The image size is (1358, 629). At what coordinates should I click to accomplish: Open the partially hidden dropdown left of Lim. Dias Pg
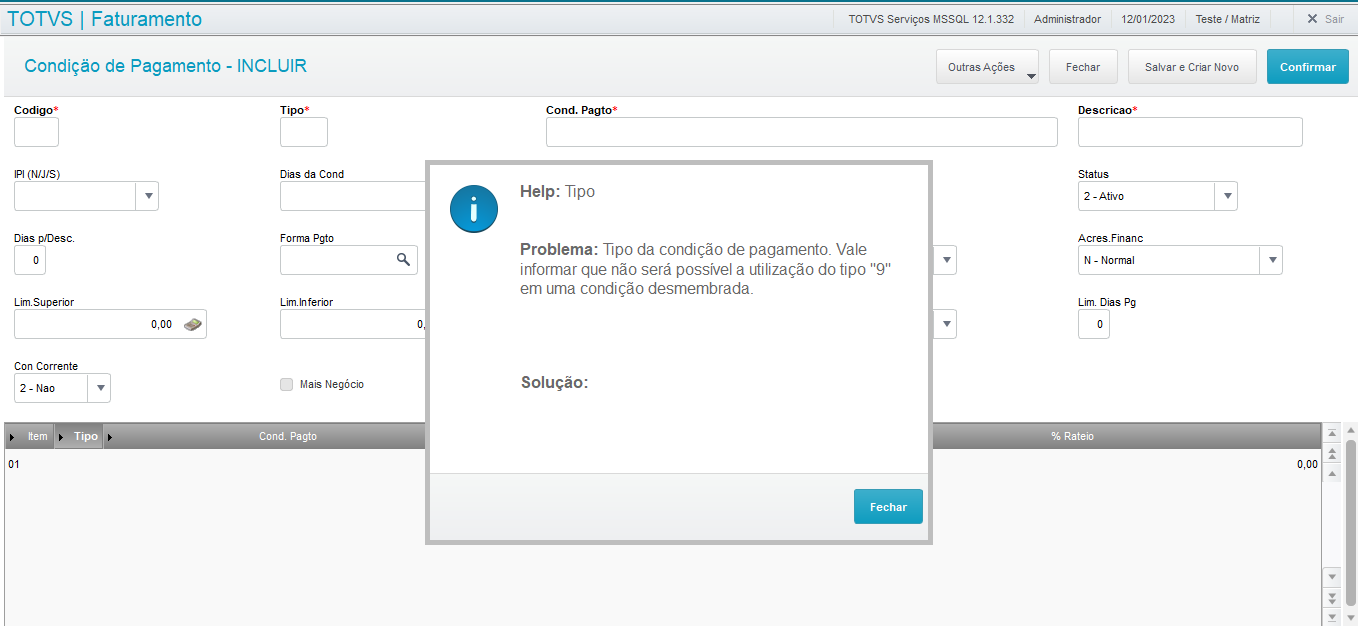pyautogui.click(x=945, y=324)
